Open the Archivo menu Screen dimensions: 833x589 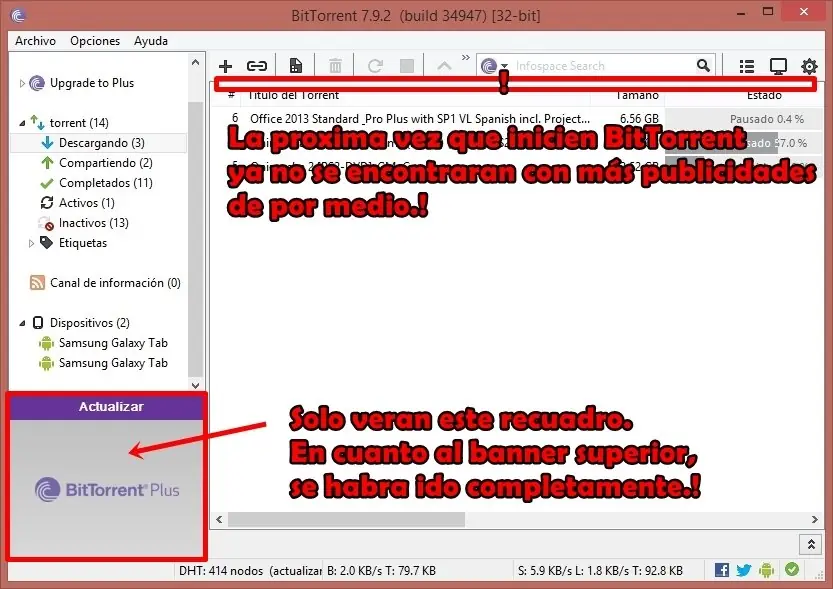click(x=36, y=41)
